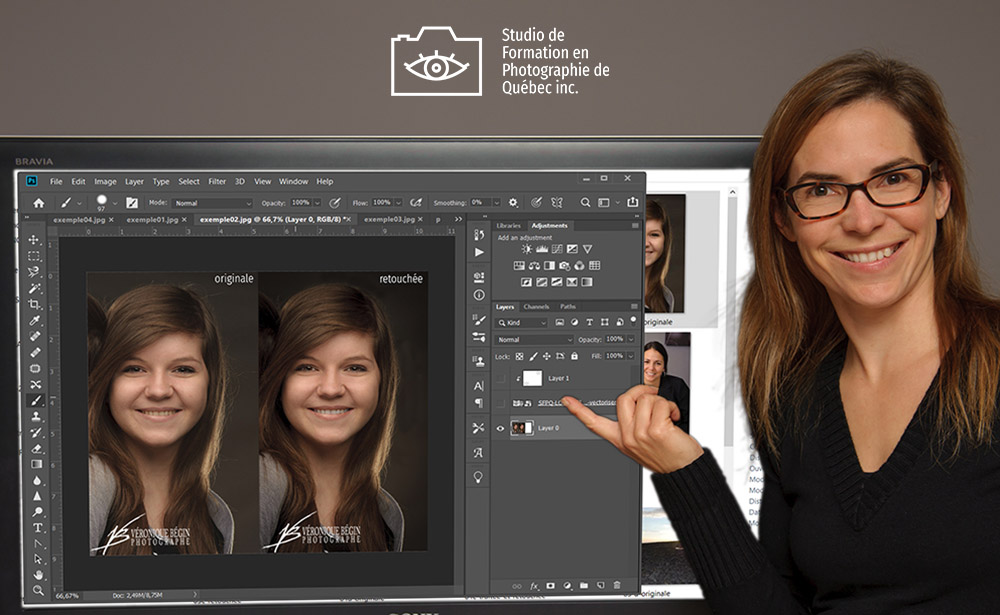Open the Actions panel play icon
The image size is (1000, 615).
coord(479,252)
